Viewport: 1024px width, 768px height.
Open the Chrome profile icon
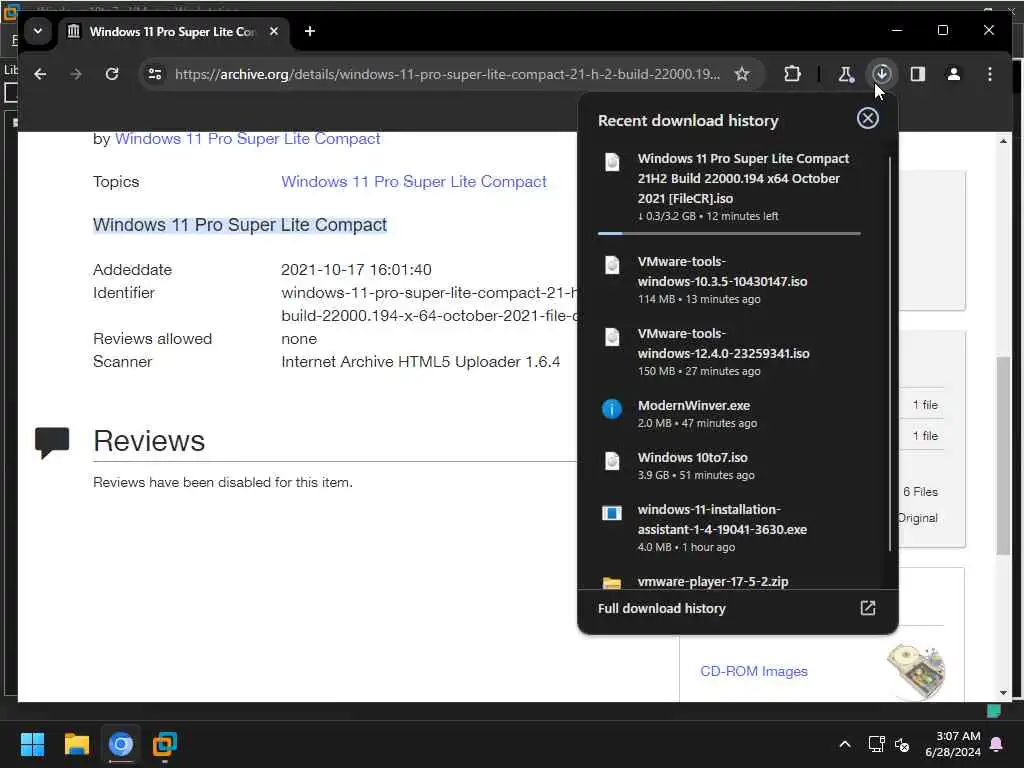[953, 74]
